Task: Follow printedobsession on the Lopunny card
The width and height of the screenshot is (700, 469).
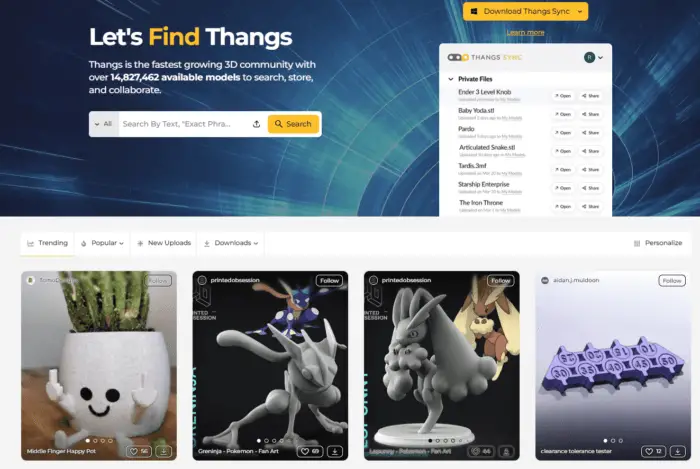Action: (x=500, y=280)
